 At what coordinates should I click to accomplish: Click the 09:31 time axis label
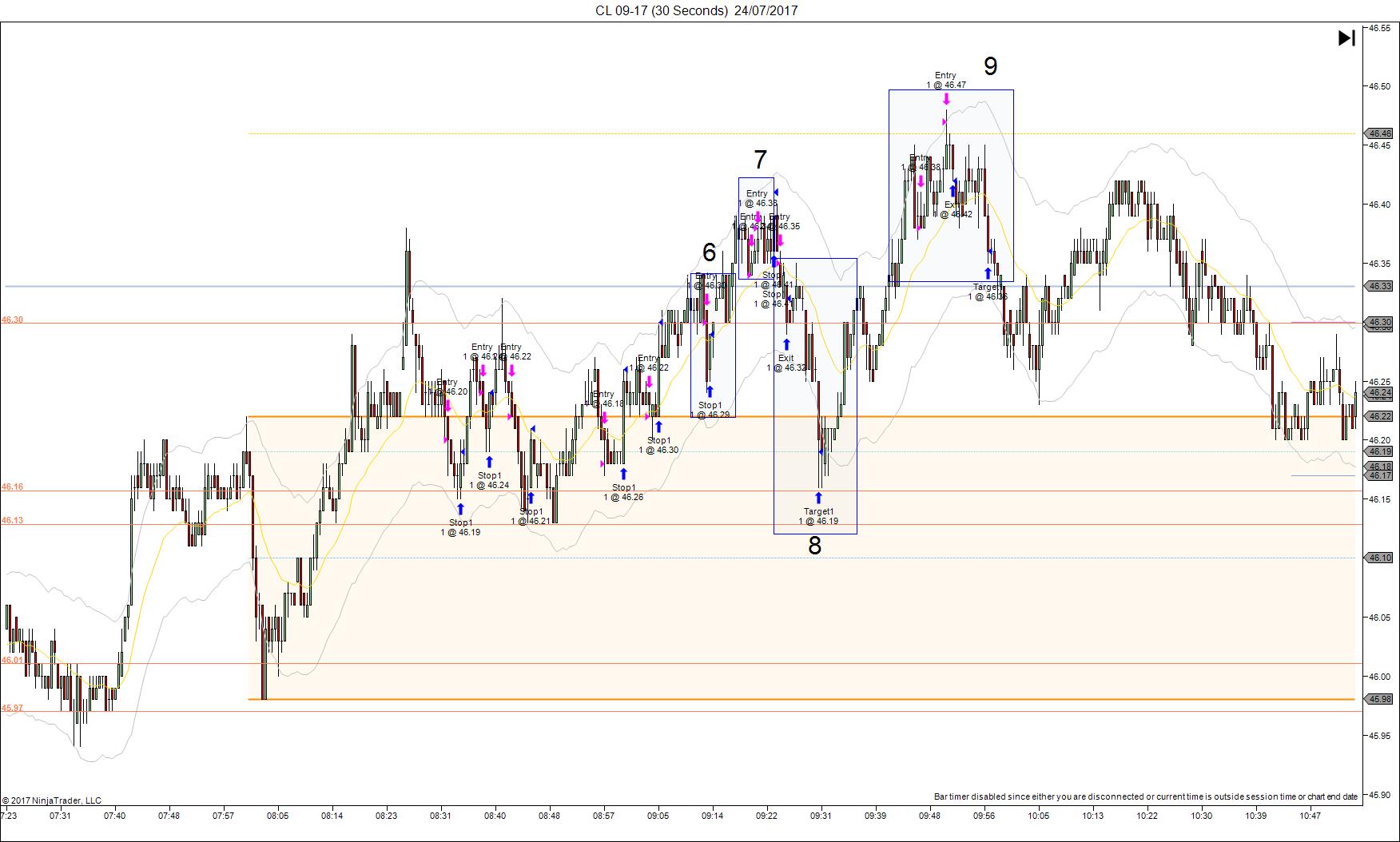pos(821,816)
